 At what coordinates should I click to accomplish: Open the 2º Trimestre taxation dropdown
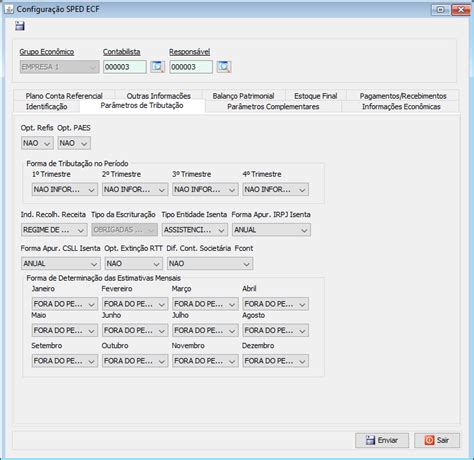(x=135, y=189)
